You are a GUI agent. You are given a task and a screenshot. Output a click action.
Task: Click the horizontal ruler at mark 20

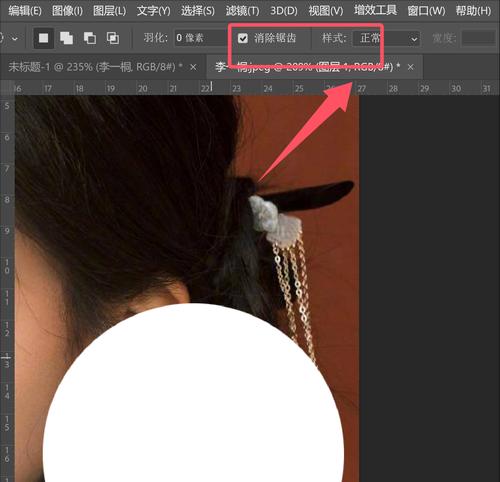click(142, 88)
